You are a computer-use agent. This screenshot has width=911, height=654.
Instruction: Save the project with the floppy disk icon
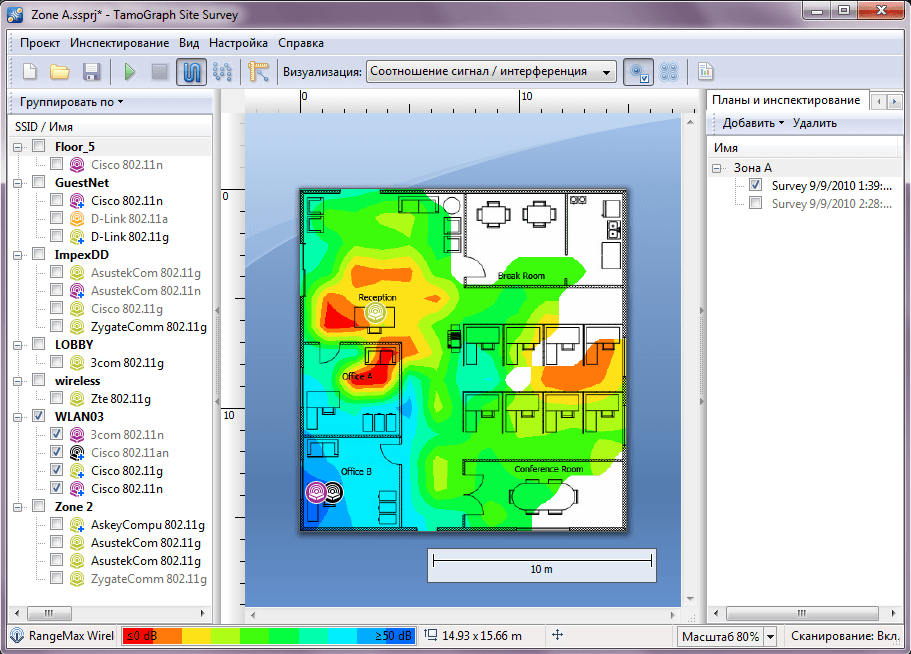[91, 72]
